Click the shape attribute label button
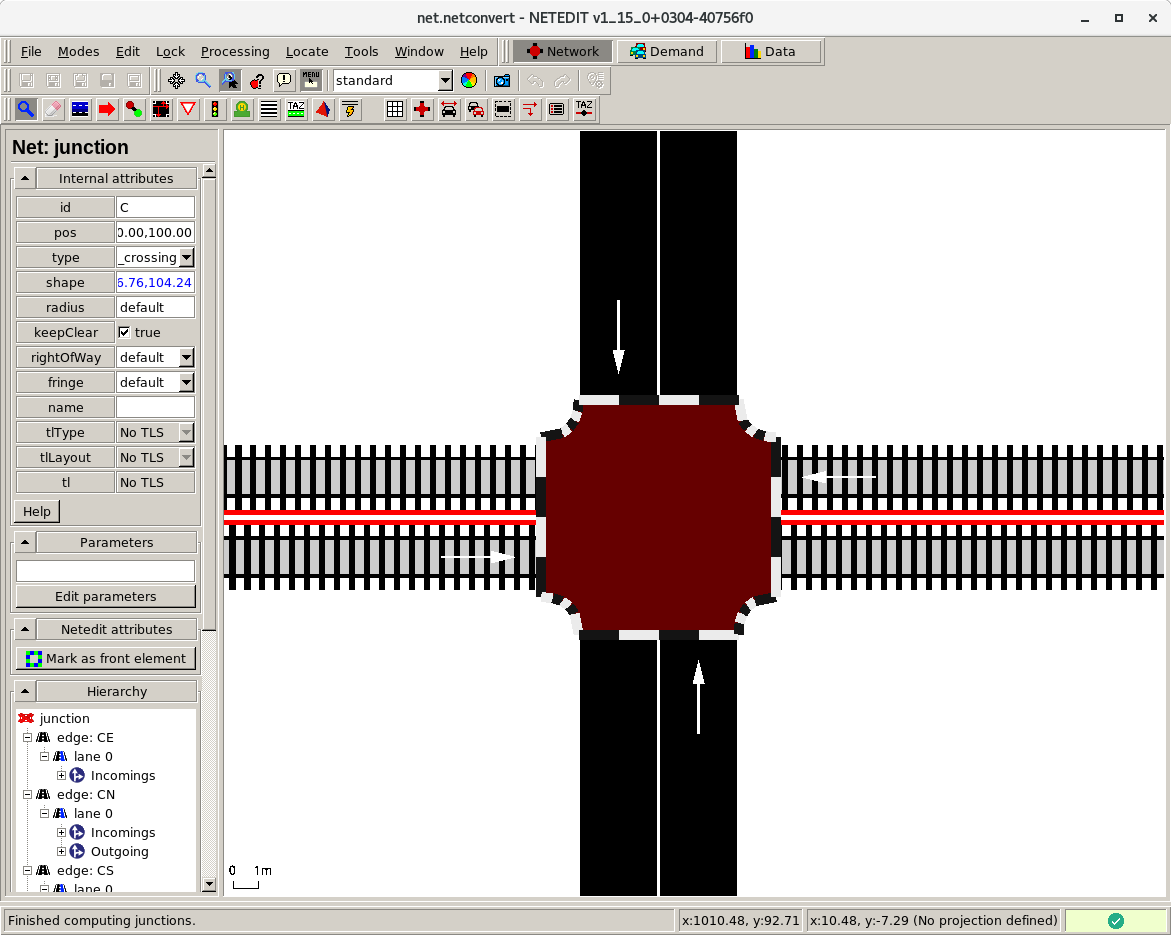This screenshot has width=1171, height=935. click(x=65, y=282)
